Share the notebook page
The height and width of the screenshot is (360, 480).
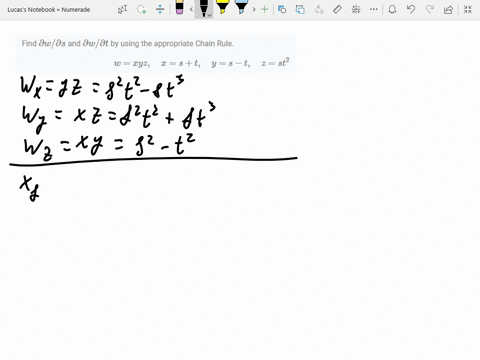(x=448, y=9)
